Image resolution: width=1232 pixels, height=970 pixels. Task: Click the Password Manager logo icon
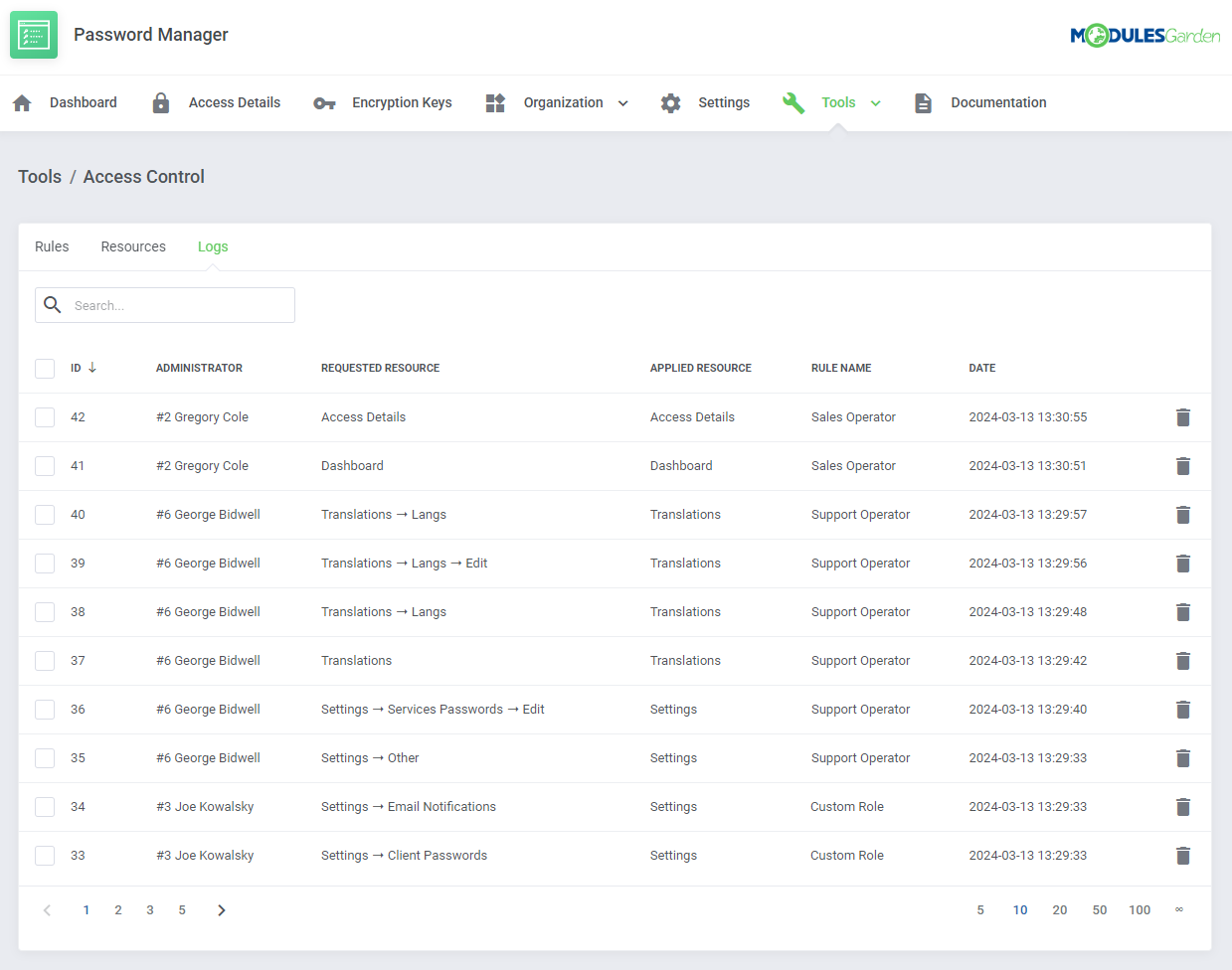[34, 36]
